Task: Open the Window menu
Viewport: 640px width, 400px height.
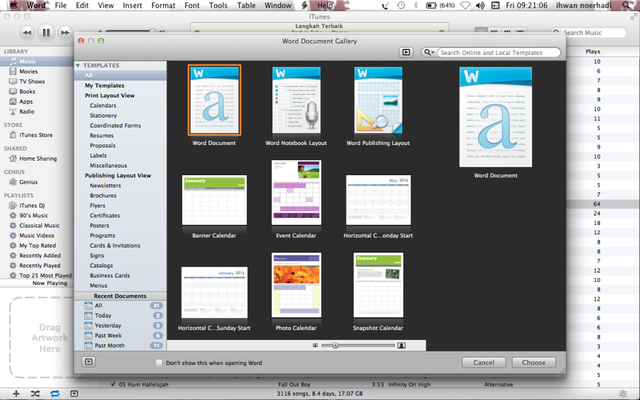Action: (x=278, y=5)
